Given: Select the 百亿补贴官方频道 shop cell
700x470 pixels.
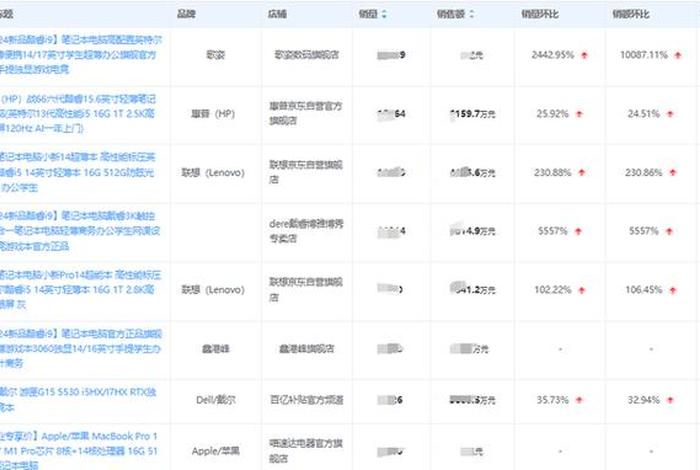Looking at the screenshot, I should (x=307, y=399).
